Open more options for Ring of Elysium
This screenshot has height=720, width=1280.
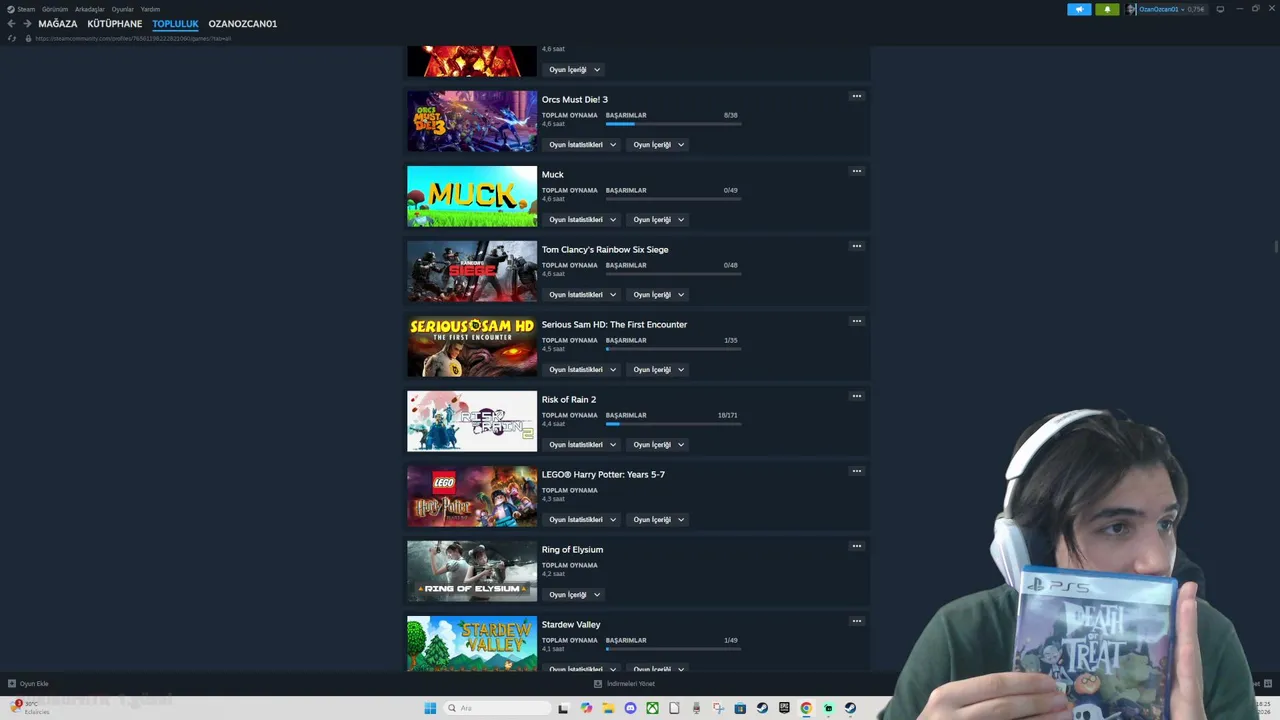(856, 546)
